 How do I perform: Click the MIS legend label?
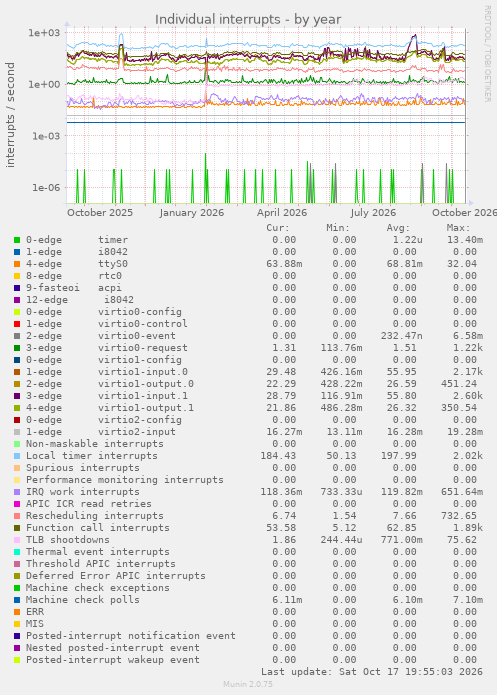pyautogui.click(x=35, y=624)
